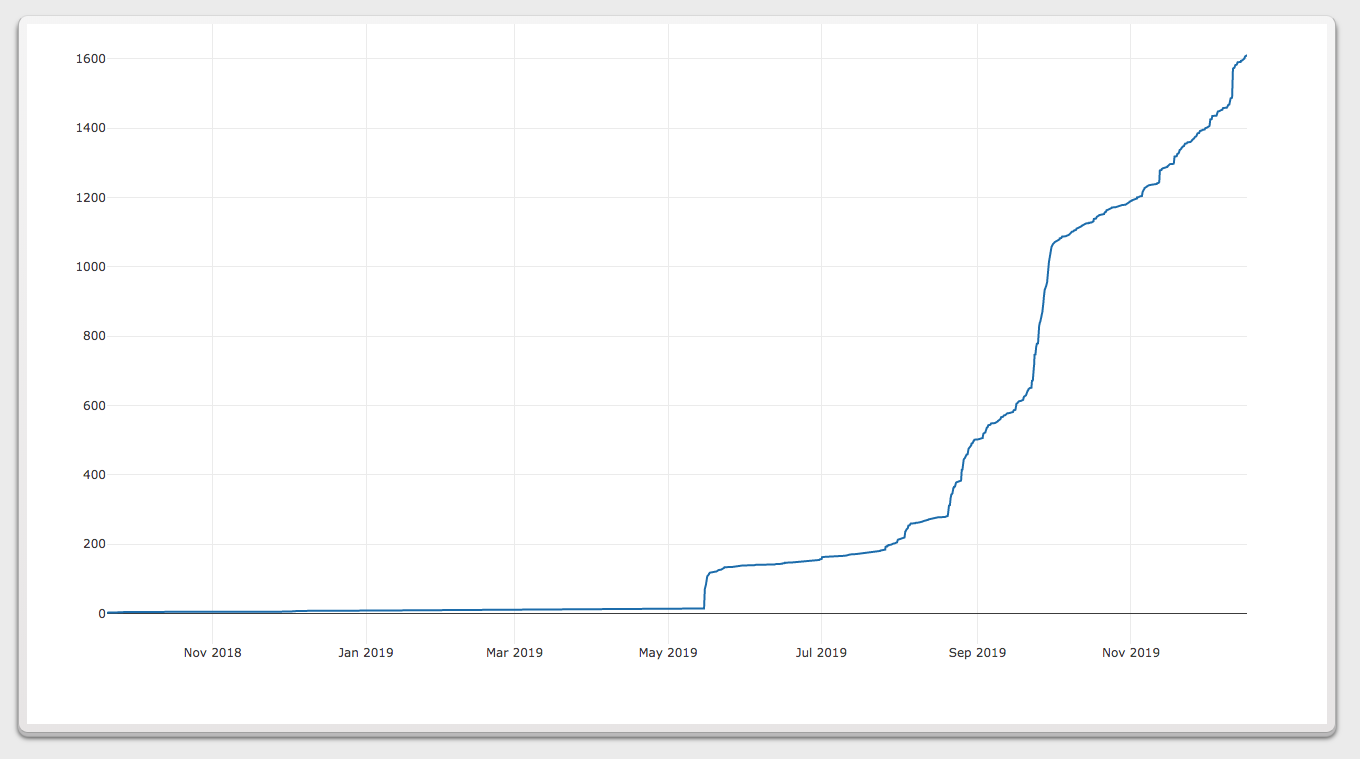Select the Nov 2019 axis label
Image resolution: width=1360 pixels, height=759 pixels.
[x=1130, y=652]
